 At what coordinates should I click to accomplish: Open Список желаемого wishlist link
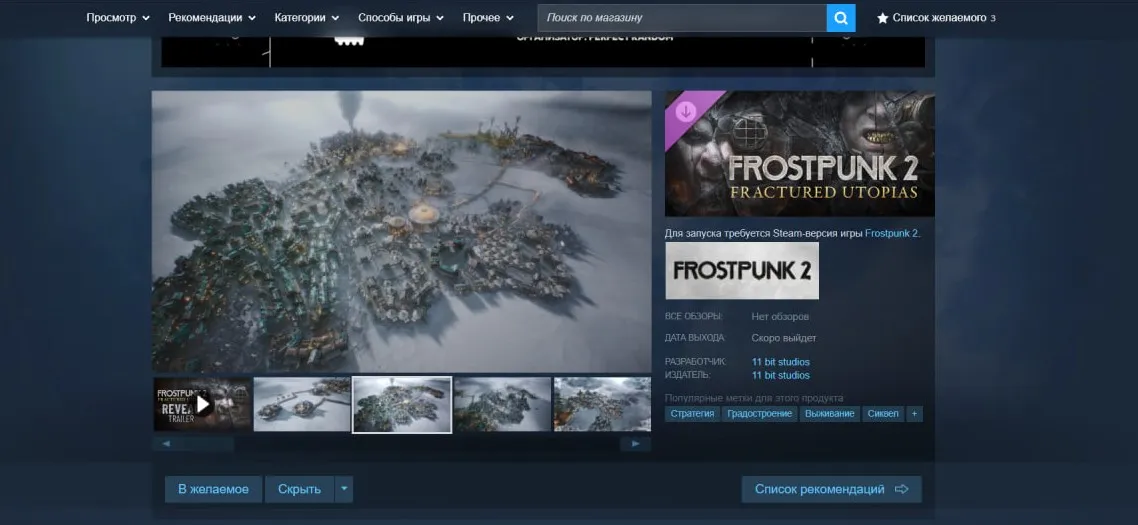[x=937, y=17]
